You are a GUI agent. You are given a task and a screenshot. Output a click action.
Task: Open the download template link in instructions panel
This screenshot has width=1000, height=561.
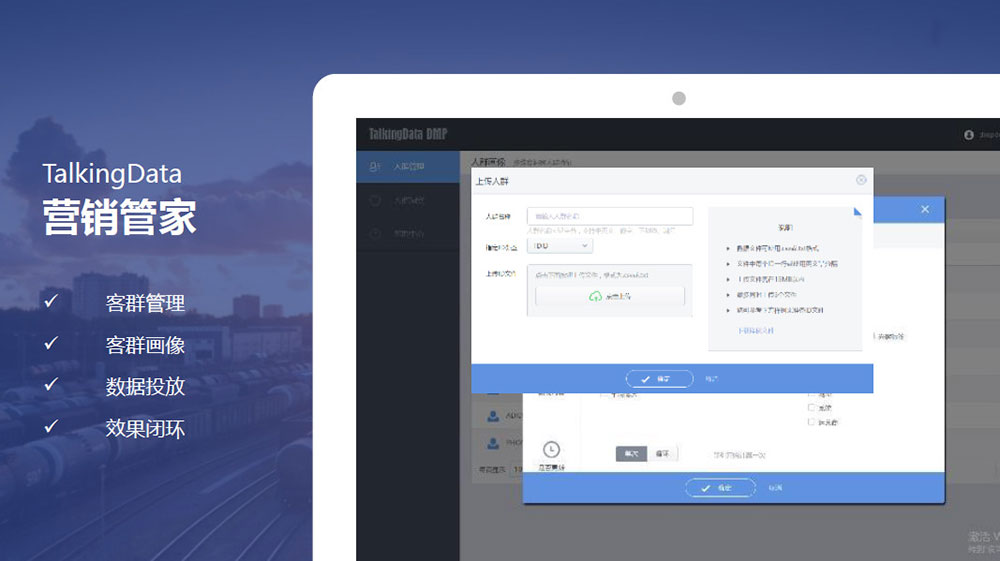[x=756, y=331]
